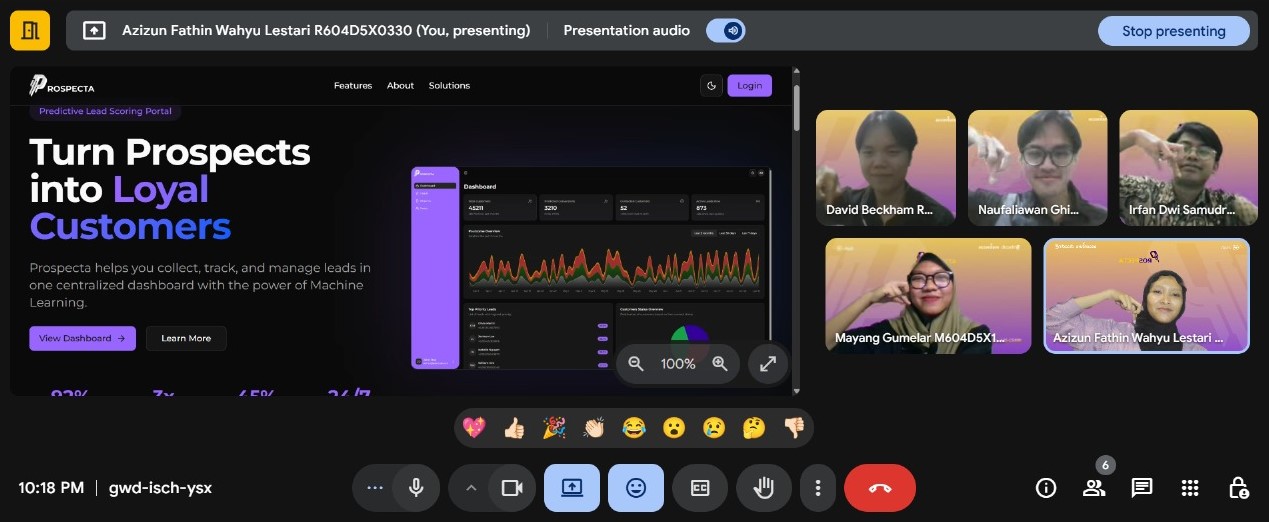
Task: Raise your hand
Action: point(764,488)
